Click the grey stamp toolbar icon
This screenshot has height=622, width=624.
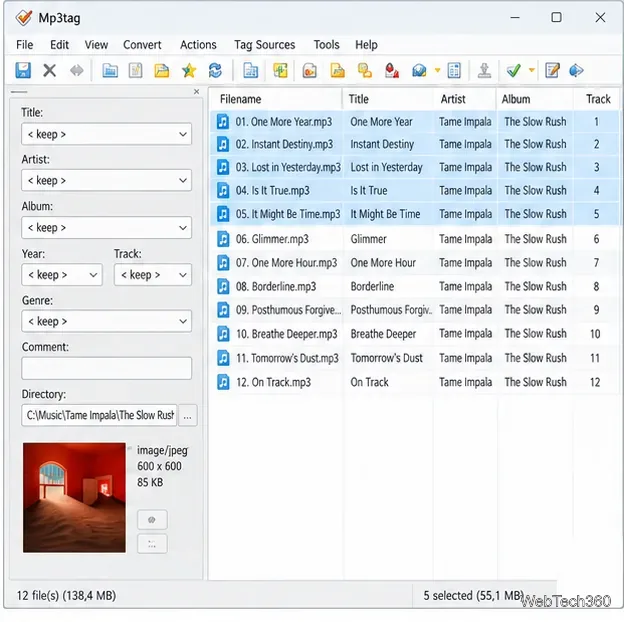(x=484, y=70)
